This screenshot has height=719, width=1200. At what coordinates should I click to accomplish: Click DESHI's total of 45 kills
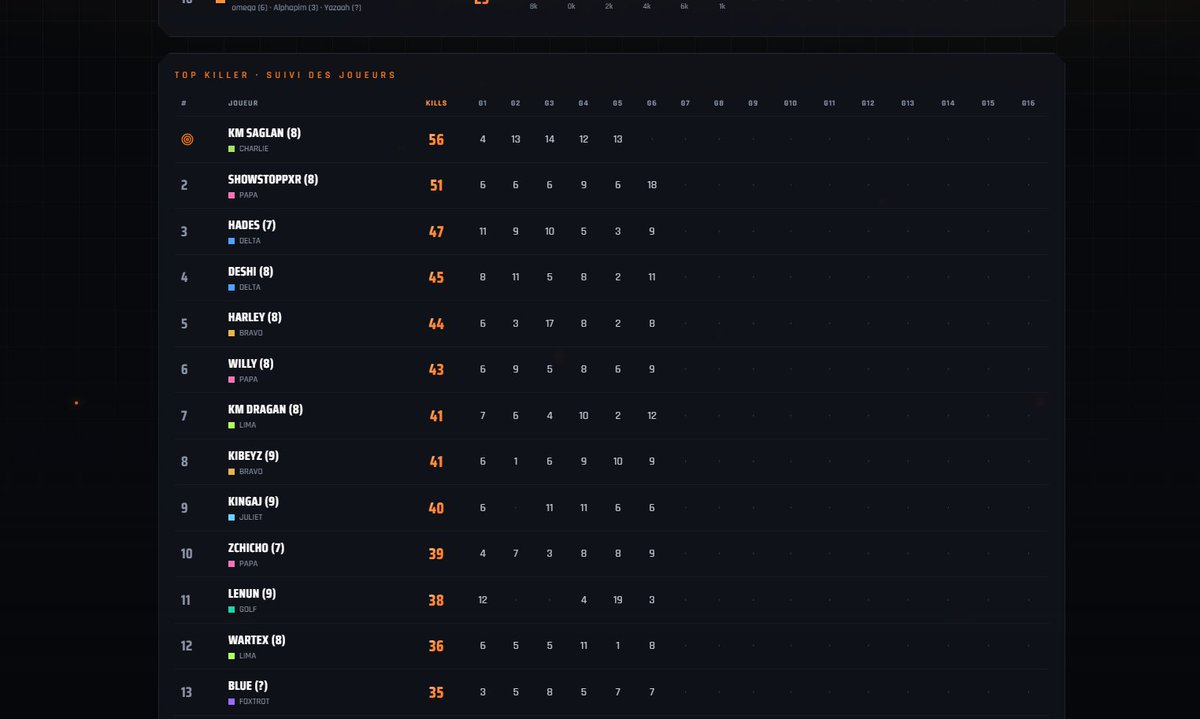(x=436, y=278)
